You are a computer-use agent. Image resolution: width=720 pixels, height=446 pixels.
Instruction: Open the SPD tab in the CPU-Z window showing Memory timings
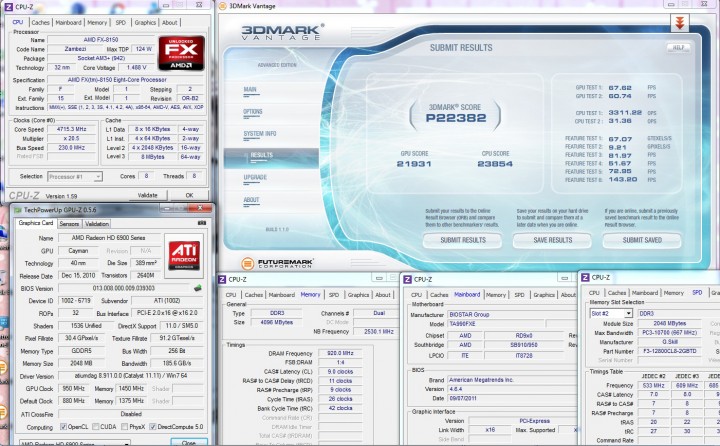[x=334, y=295]
